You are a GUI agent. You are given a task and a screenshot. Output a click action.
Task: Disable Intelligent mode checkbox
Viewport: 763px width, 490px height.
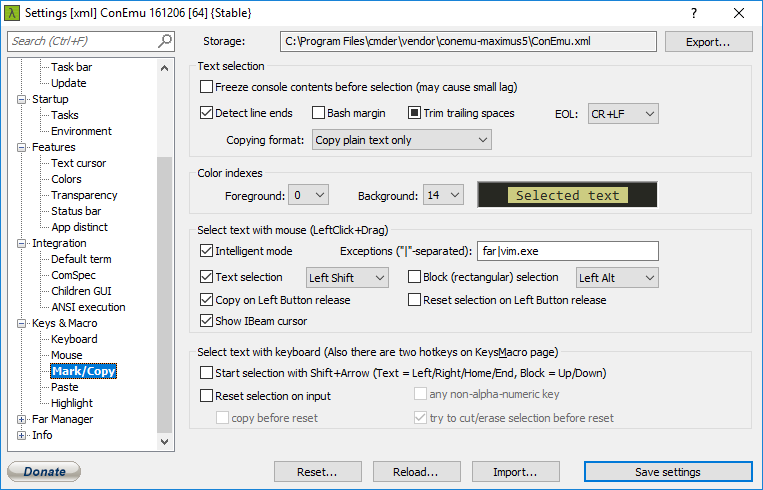coord(206,251)
